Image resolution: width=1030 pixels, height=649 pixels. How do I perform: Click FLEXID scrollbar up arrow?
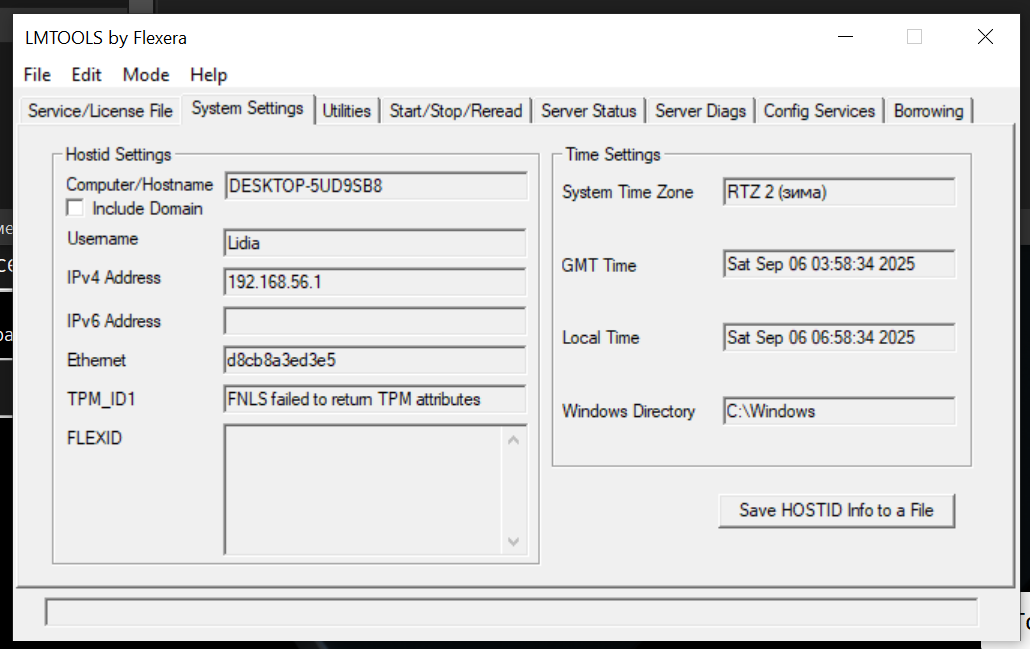[x=514, y=440]
